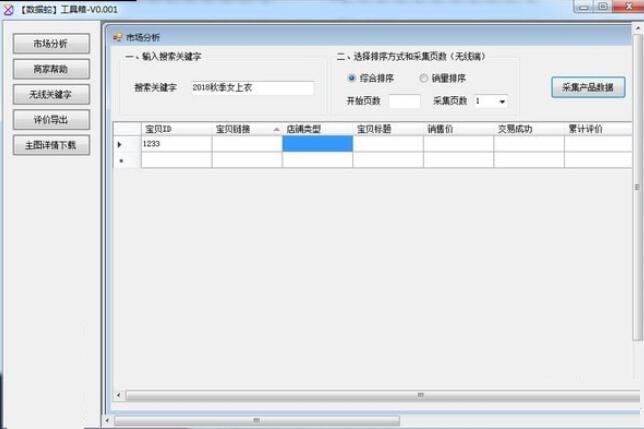The image size is (644, 429).
Task: Open 主图详情下载 from the sidebar
Action: [51, 145]
